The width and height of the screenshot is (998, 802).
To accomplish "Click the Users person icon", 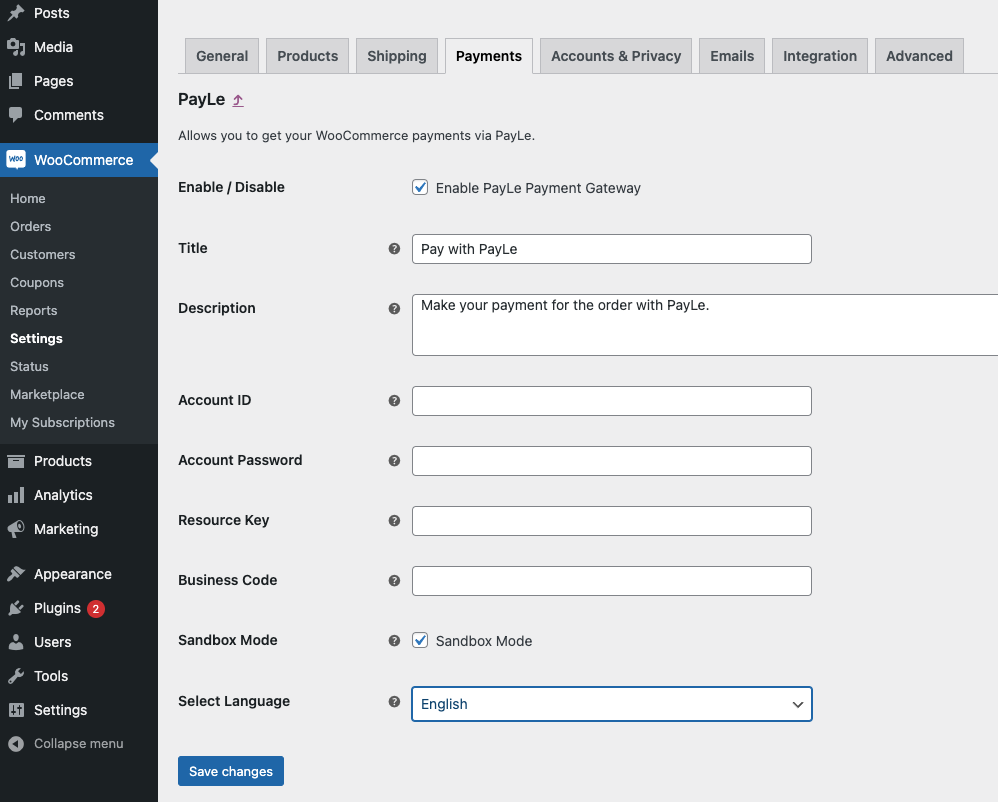I will coord(16,642).
